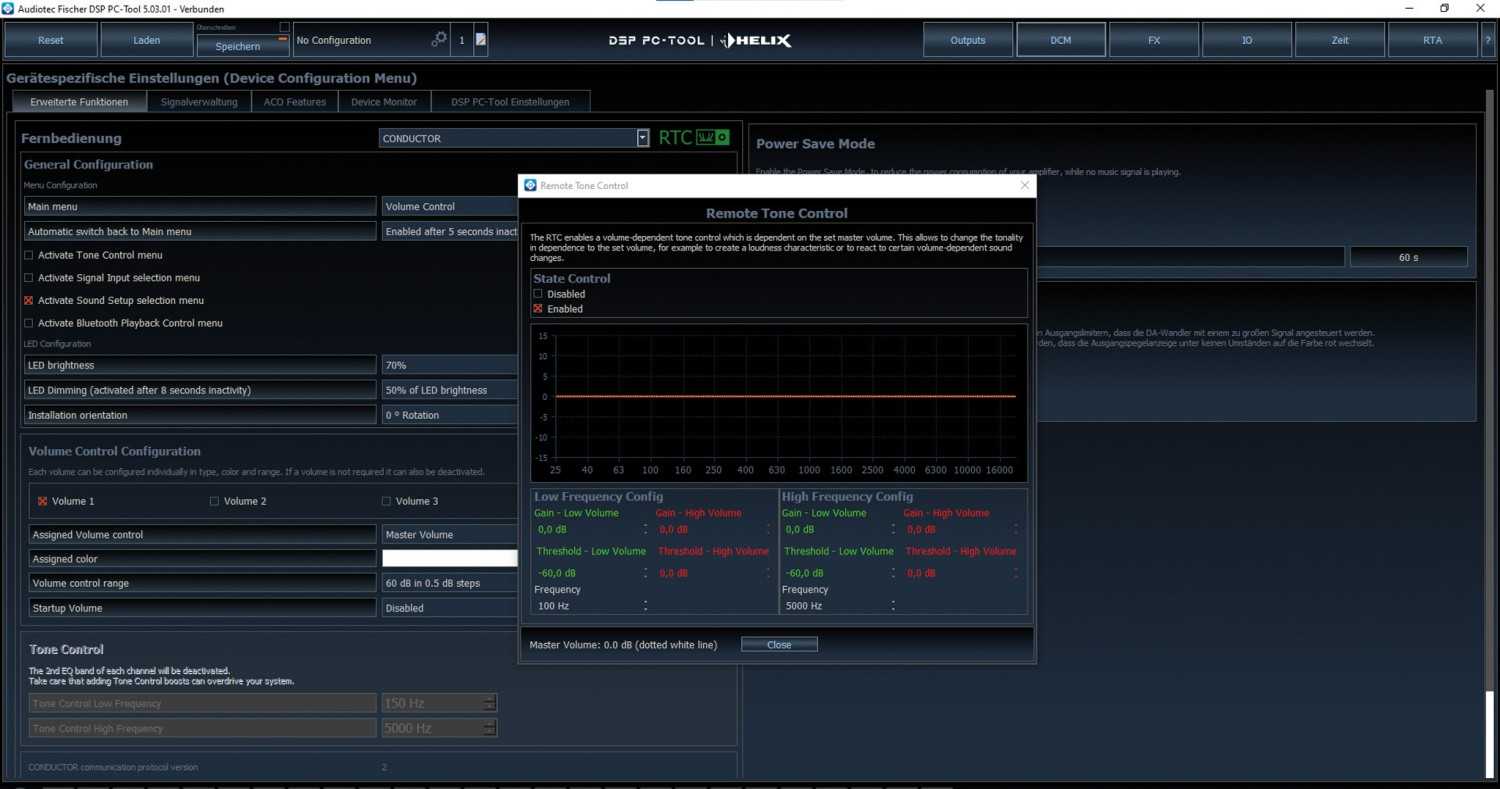1500x789 pixels.
Task: Click the Remote Tone Control dialog title icon
Action: pyautogui.click(x=530, y=185)
